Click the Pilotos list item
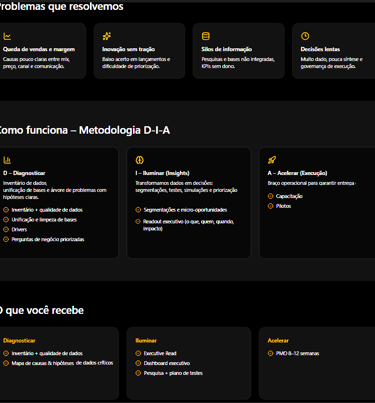The image size is (375, 403). (x=279, y=206)
